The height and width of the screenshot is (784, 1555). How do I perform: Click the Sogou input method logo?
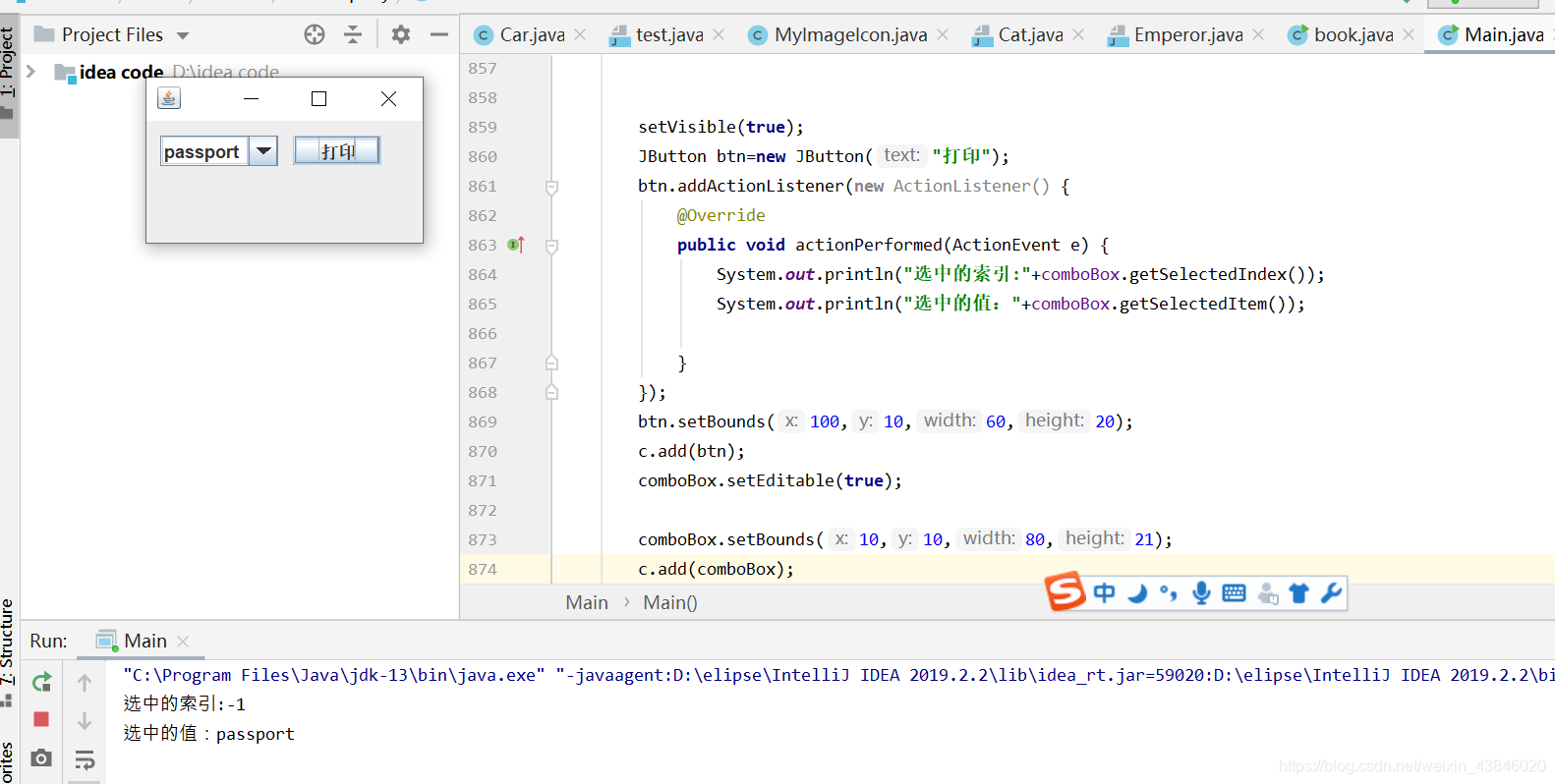click(1065, 591)
